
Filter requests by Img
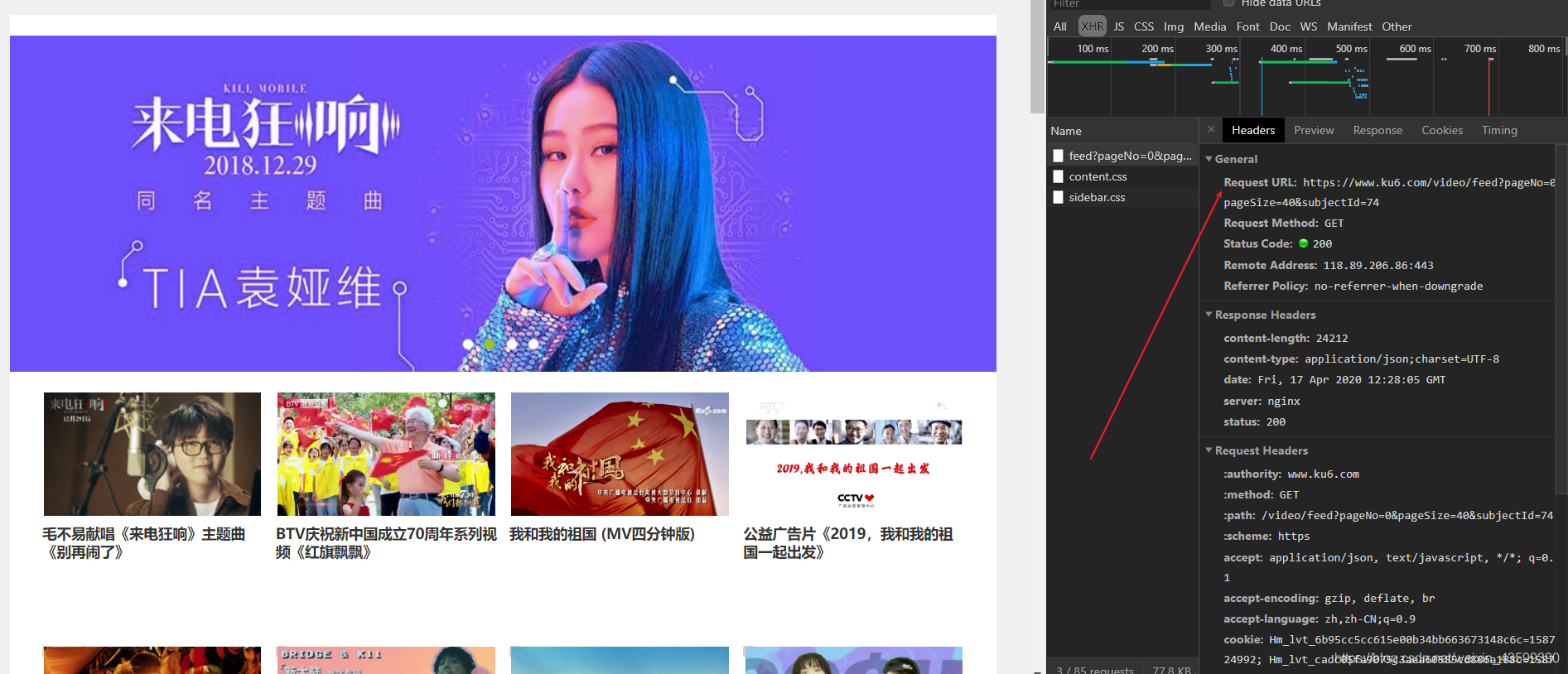click(1174, 26)
